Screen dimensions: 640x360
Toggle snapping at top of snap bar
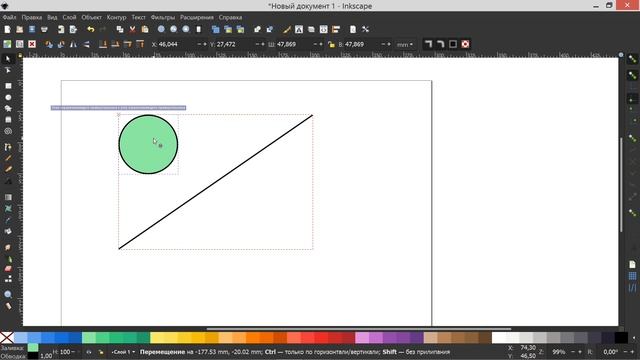632,60
